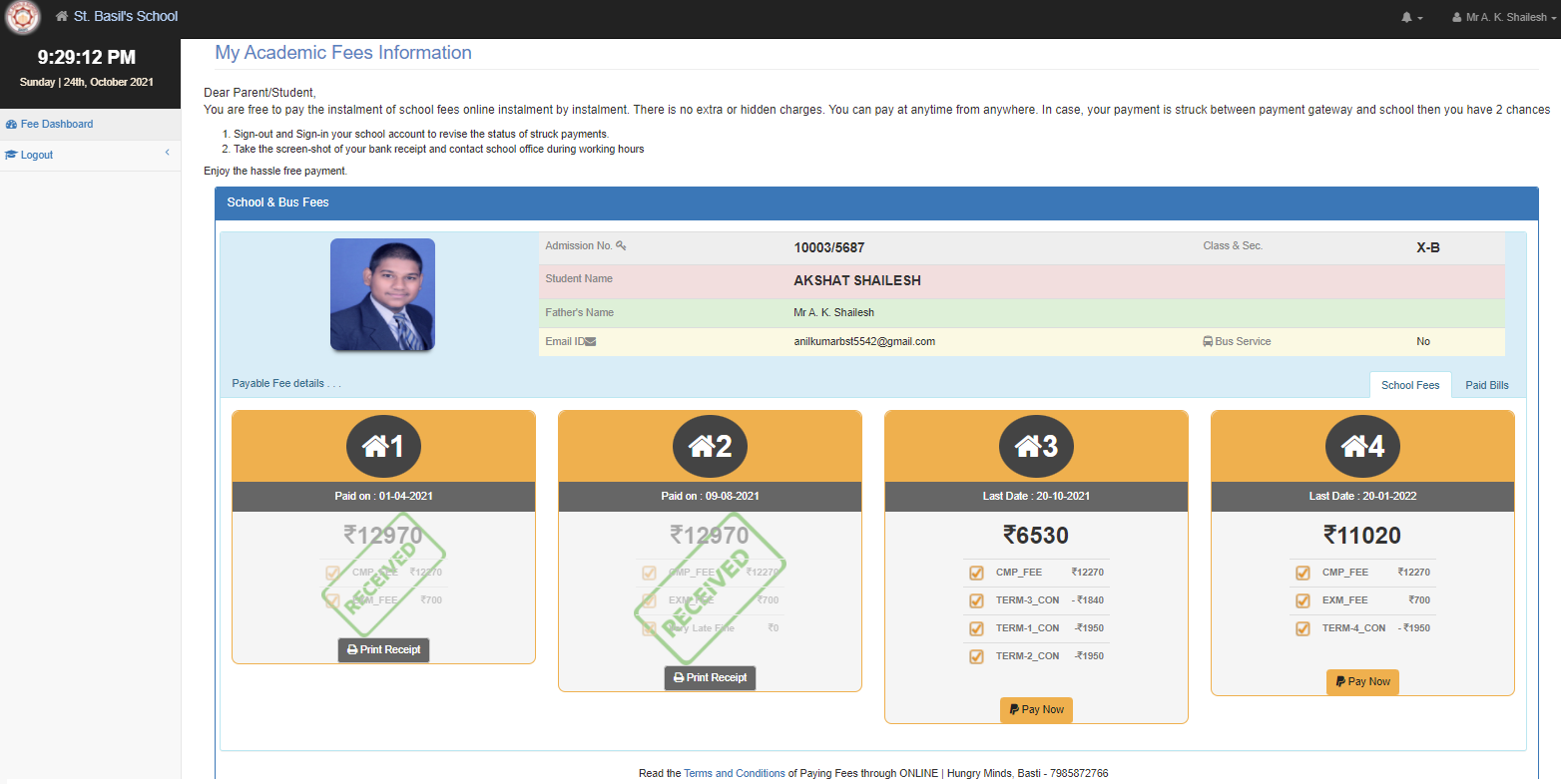Click the Last Date : 20-01-2022 bar
The width and height of the screenshot is (1561, 784).
tap(1362, 496)
